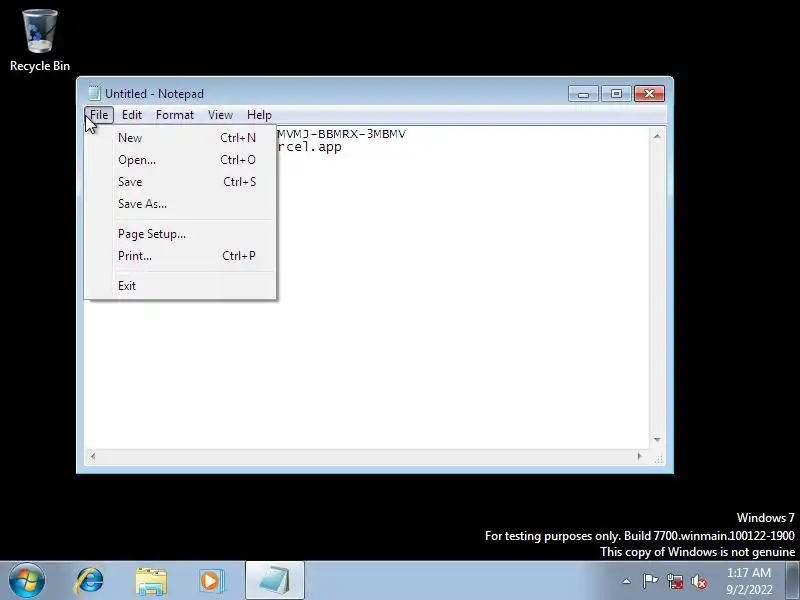Open the Action Center flag icon
The width and height of the screenshot is (800, 600).
[650, 581]
